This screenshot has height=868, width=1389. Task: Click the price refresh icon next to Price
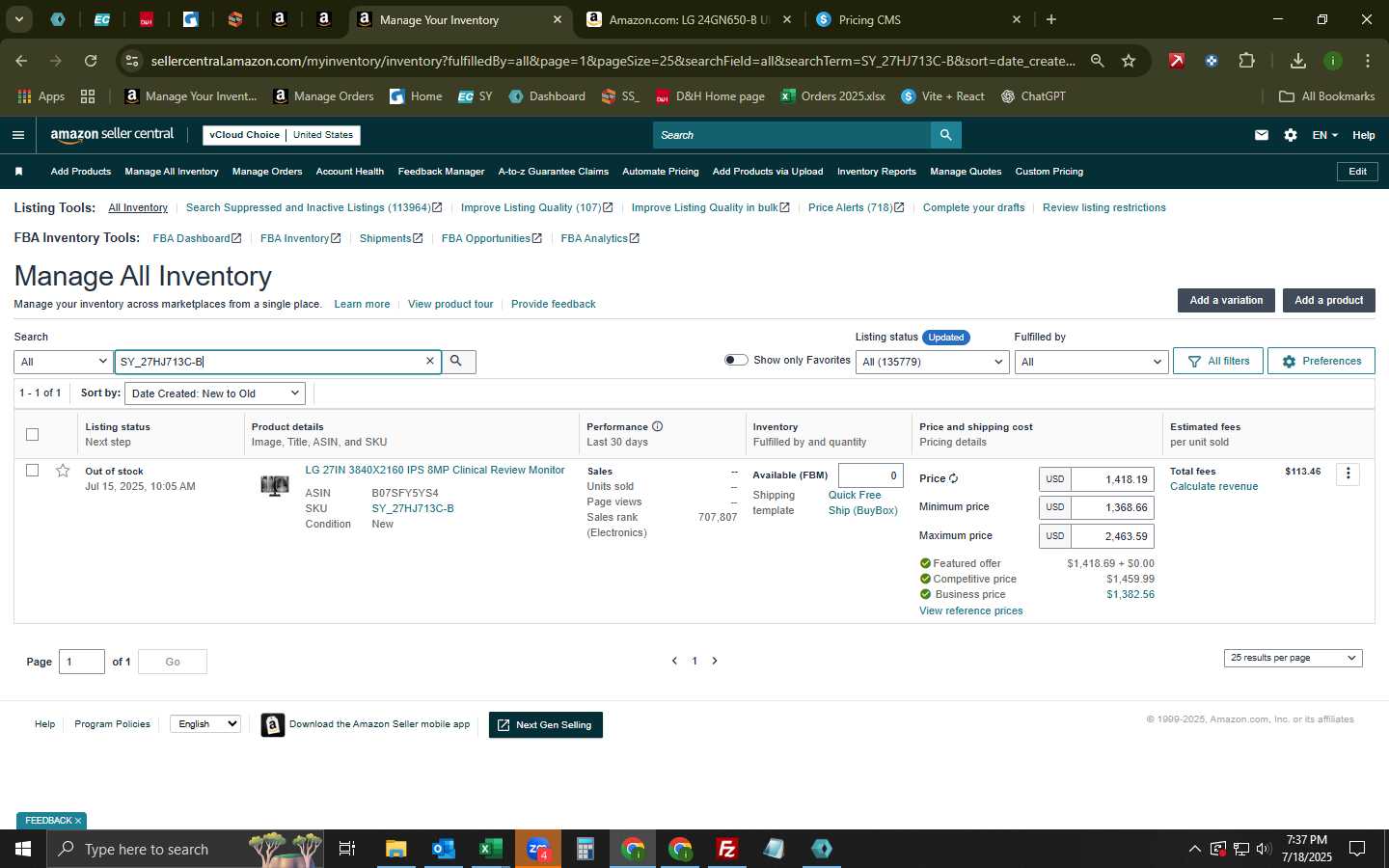coord(953,478)
